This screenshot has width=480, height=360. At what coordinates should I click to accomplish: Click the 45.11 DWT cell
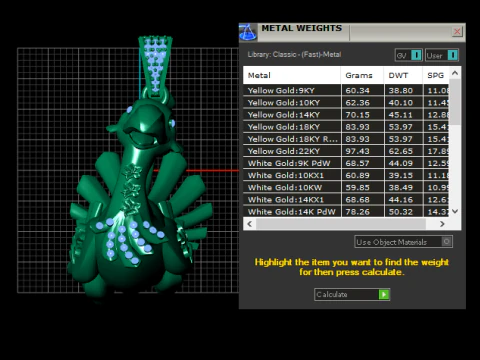[x=404, y=115]
